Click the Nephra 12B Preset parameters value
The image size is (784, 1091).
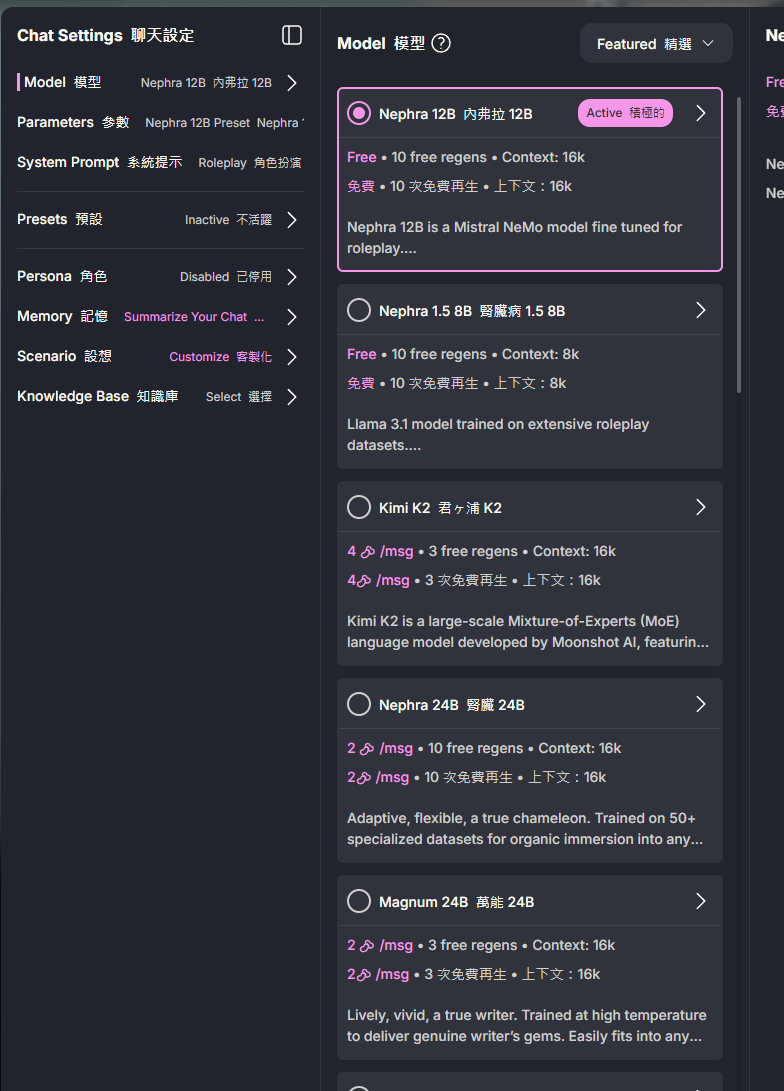click(224, 122)
